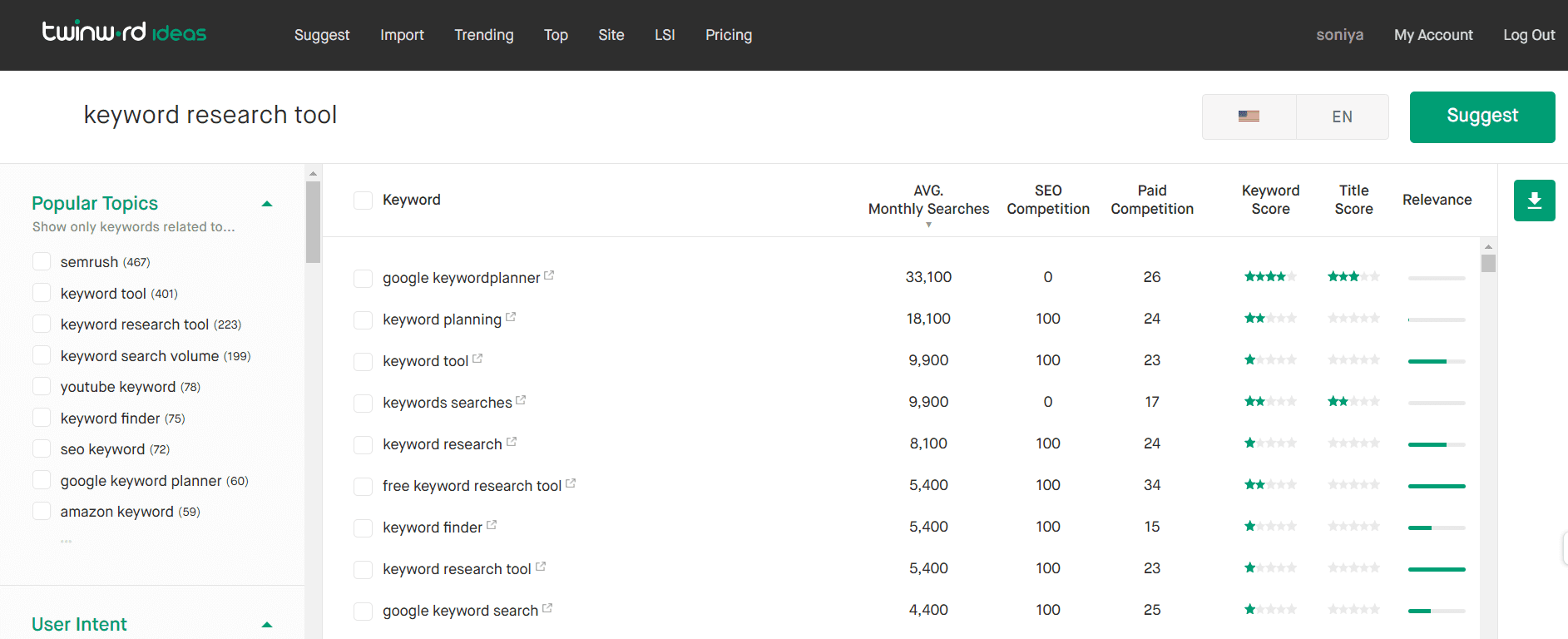Go to the LSI page
The width and height of the screenshot is (1568, 639).
665,35
